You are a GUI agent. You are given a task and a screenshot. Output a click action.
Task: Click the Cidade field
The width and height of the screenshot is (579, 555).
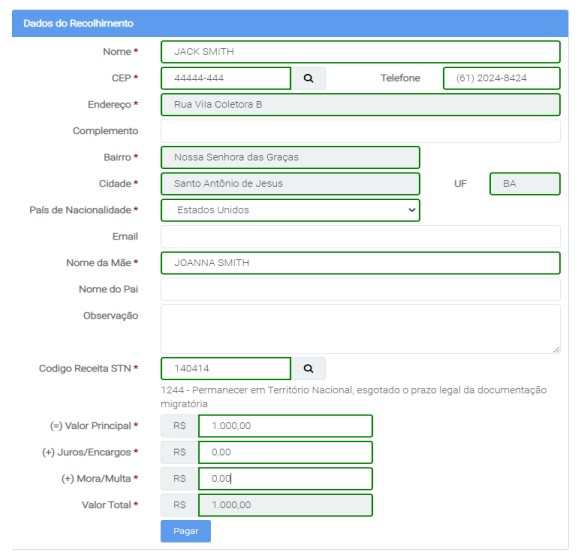[x=290, y=184]
